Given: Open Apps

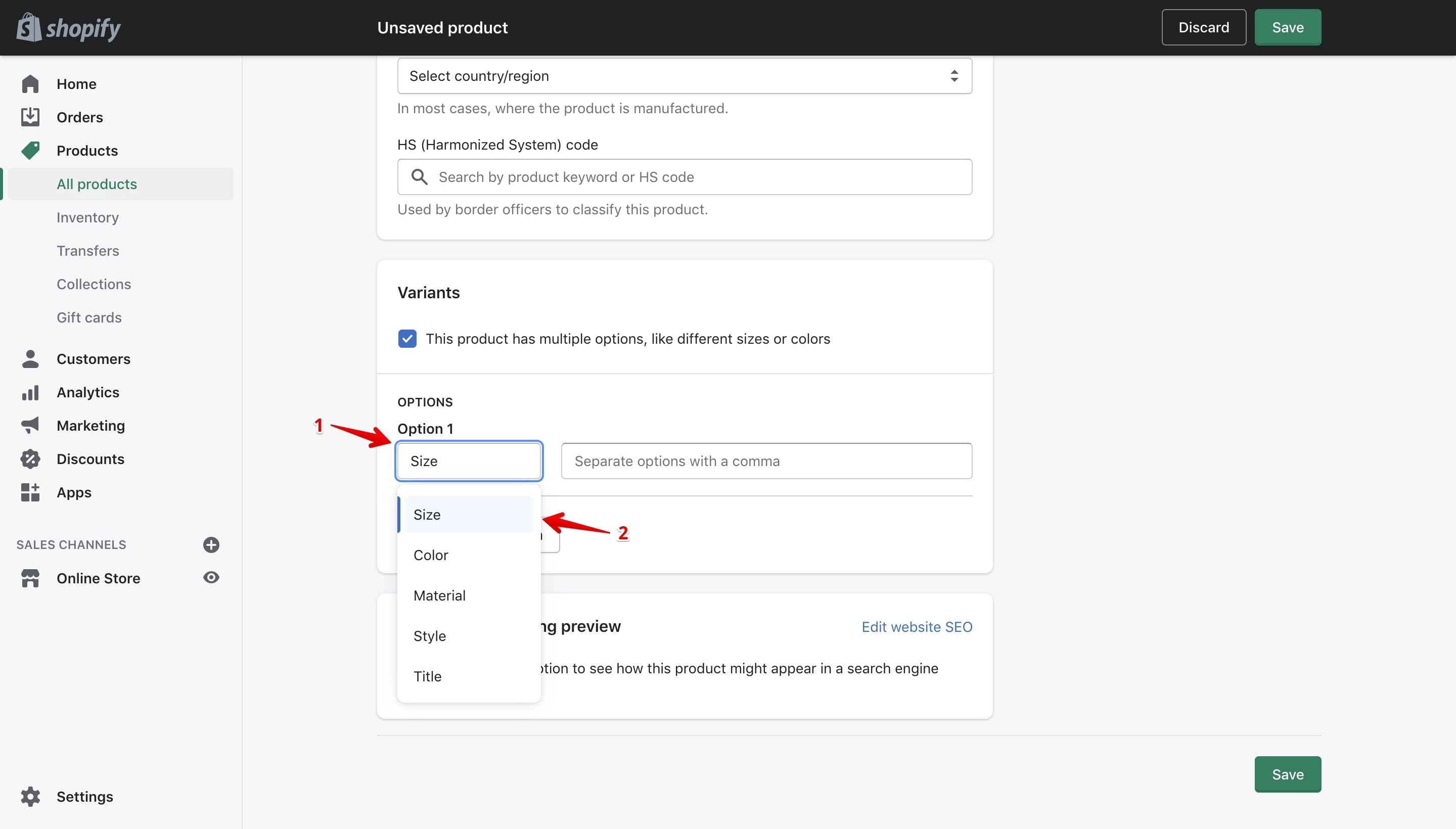Looking at the screenshot, I should (x=74, y=492).
